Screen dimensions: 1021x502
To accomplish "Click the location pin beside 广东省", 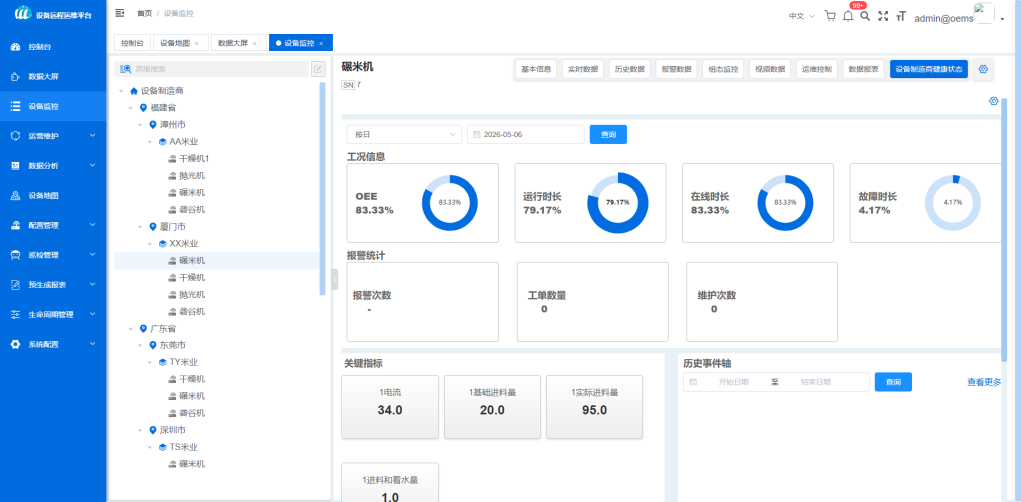I will (143, 329).
